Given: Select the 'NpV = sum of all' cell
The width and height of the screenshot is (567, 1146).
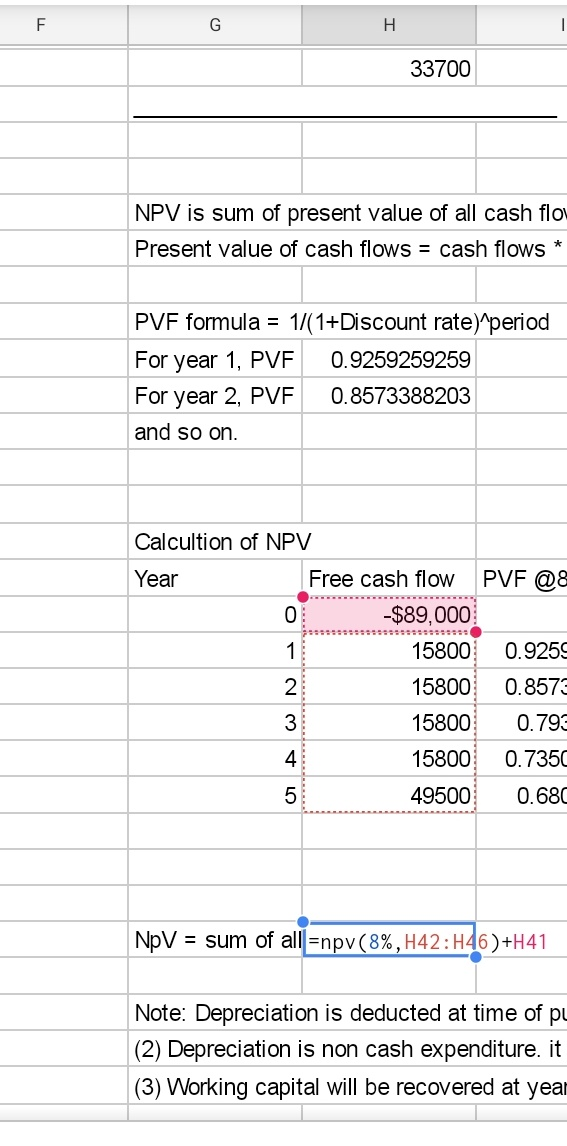Looking at the screenshot, I should coord(215,941).
